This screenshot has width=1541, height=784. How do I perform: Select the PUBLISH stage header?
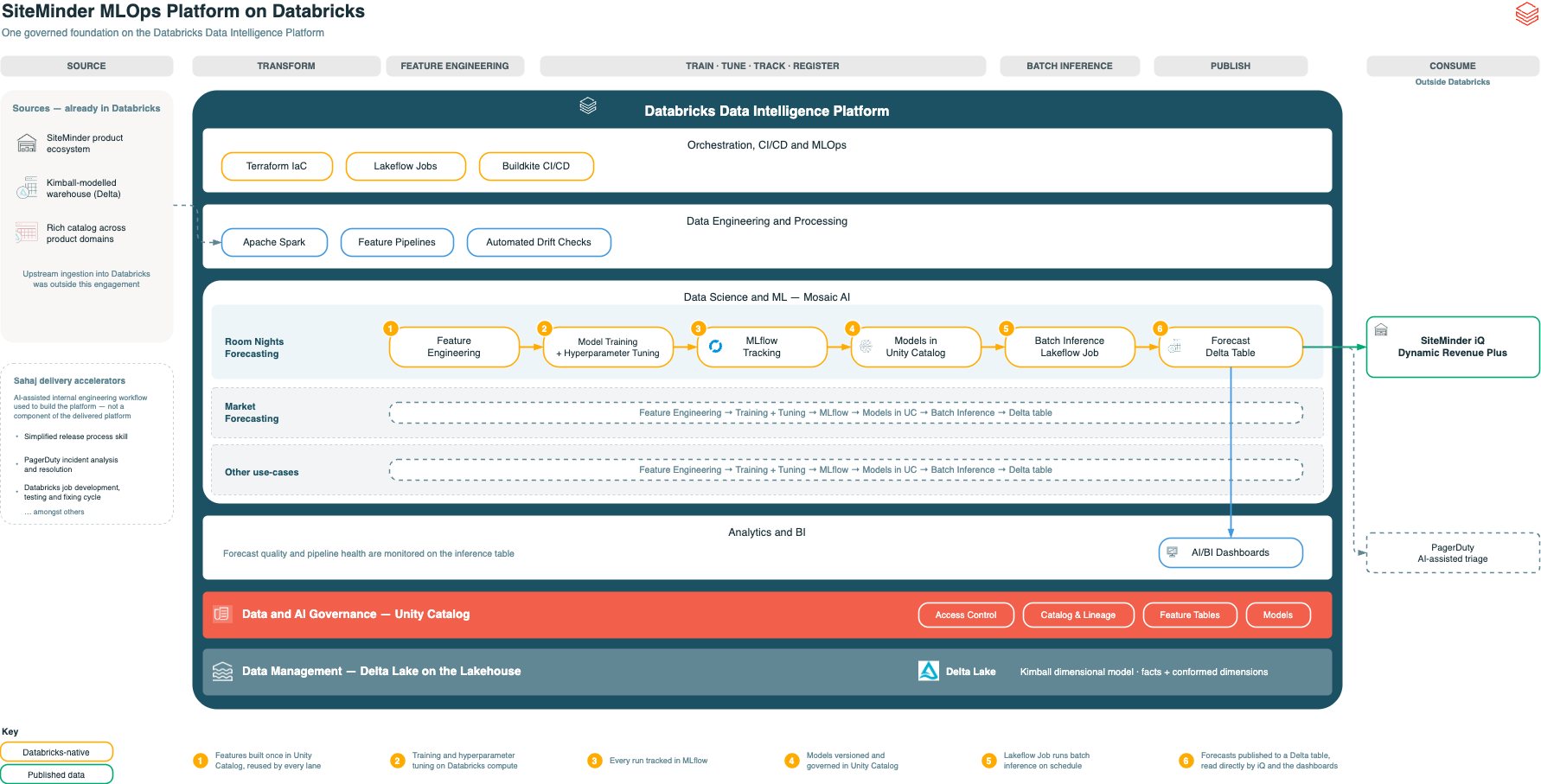(x=1231, y=66)
